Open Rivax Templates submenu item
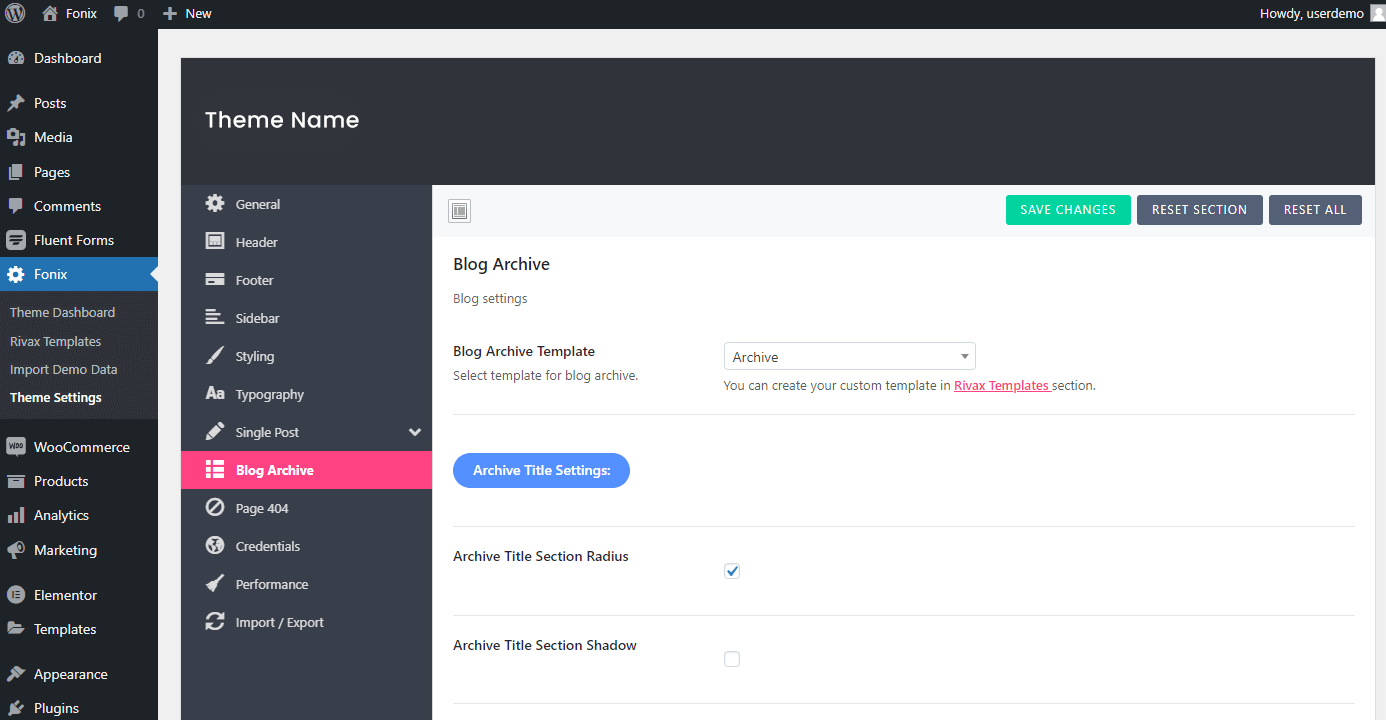The image size is (1386, 720). (x=55, y=341)
